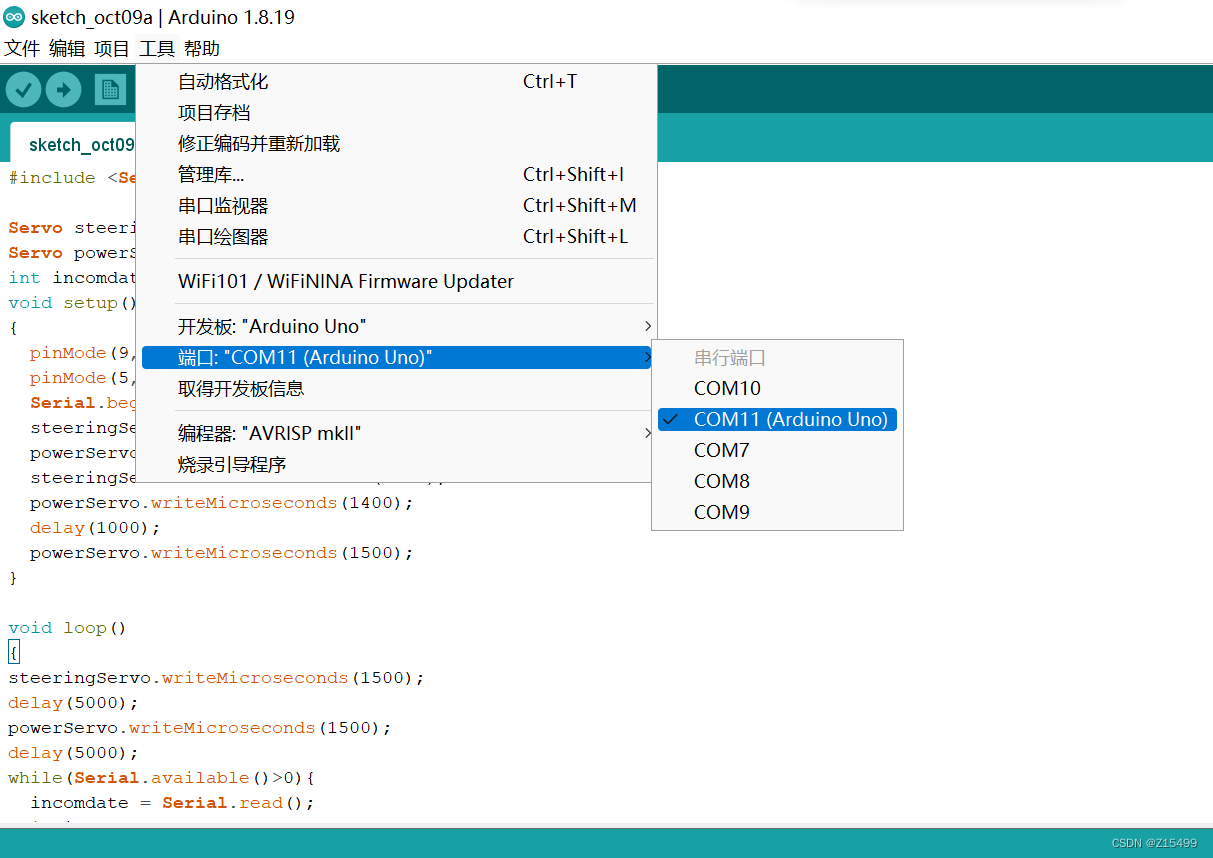Expand the 开发板: "Arduino Uno" submenu
The height and width of the screenshot is (858, 1213).
(396, 327)
